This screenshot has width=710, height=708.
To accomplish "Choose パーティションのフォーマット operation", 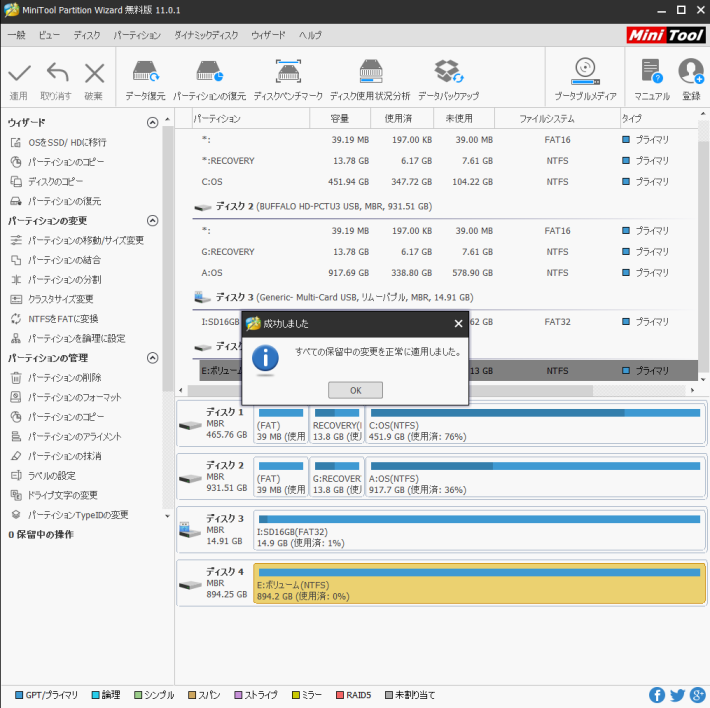I will [x=66, y=397].
